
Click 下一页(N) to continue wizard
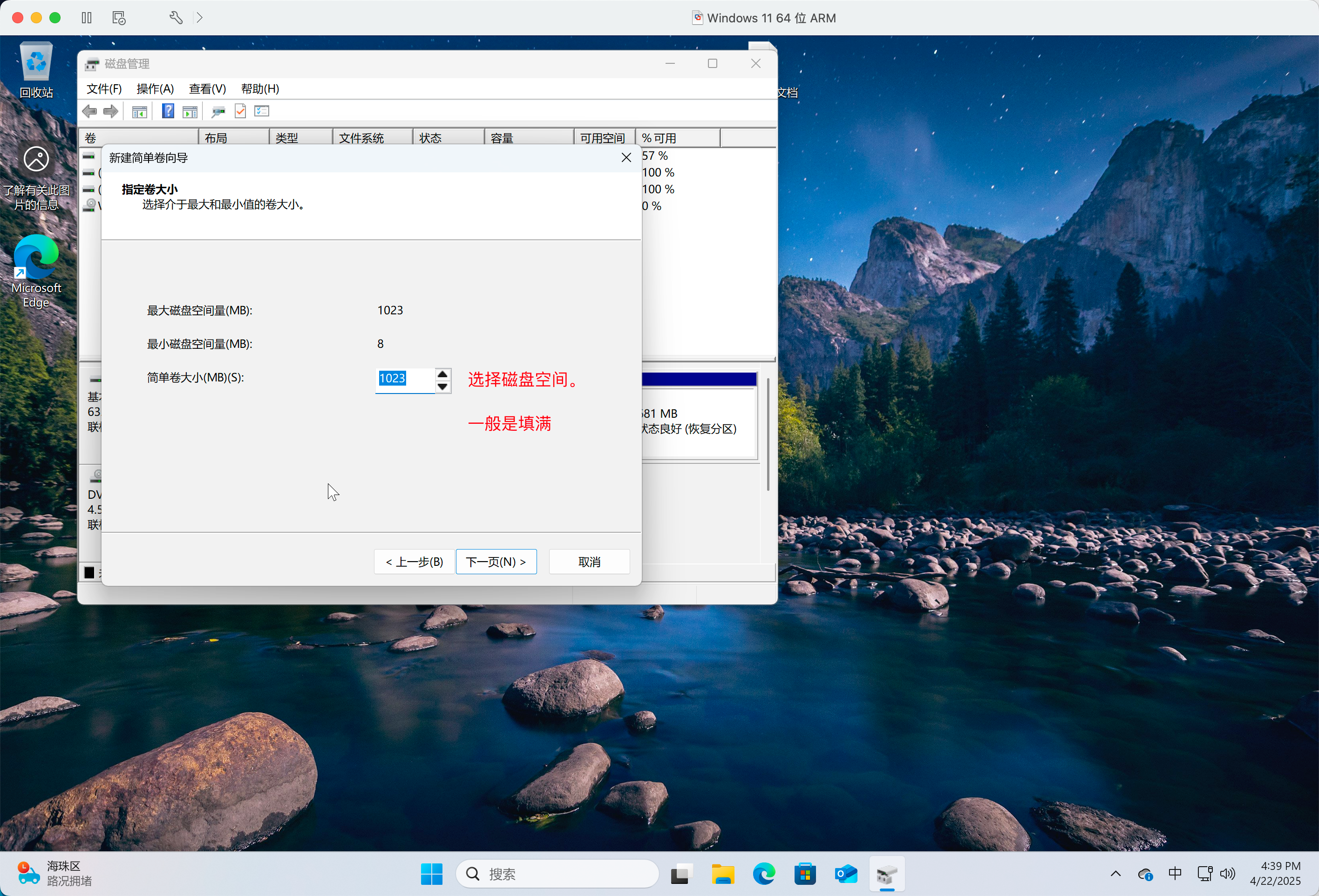(496, 562)
